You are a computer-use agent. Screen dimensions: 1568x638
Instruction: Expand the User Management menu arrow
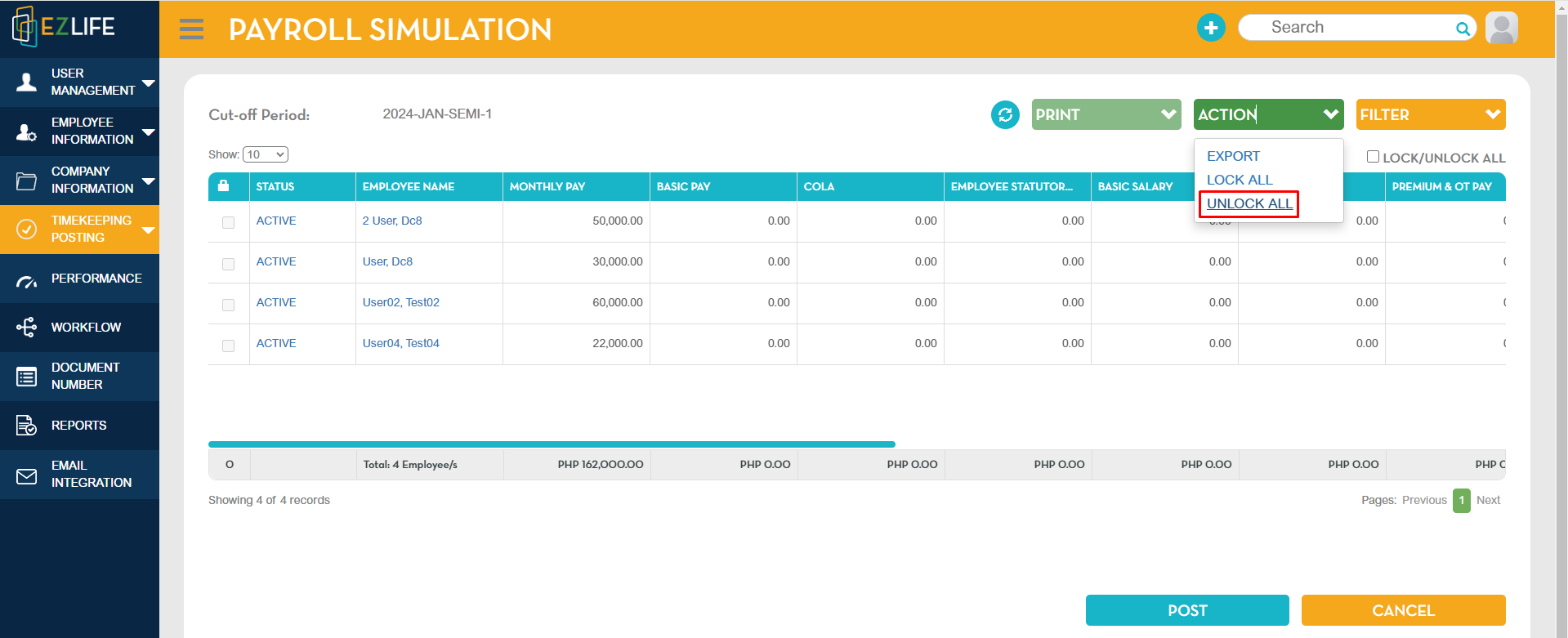click(149, 83)
